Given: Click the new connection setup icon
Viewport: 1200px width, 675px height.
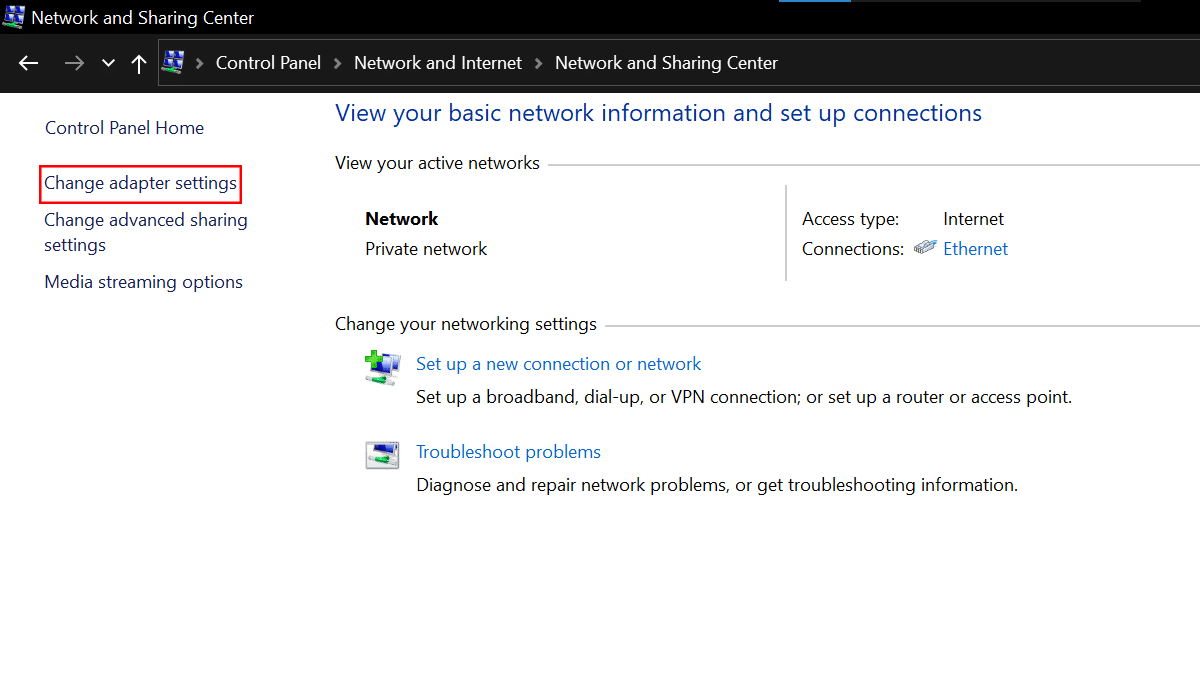Looking at the screenshot, I should coord(382,367).
